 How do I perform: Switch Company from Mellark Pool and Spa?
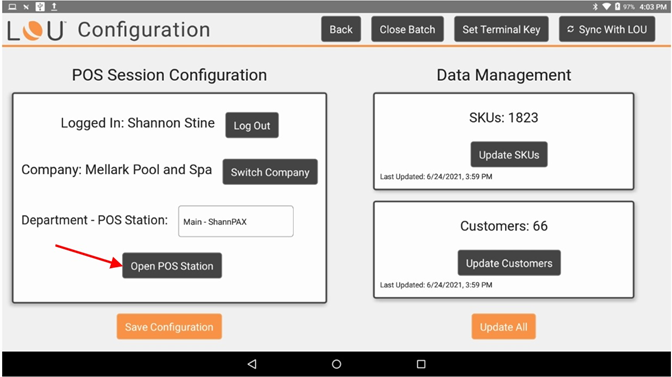coord(270,172)
